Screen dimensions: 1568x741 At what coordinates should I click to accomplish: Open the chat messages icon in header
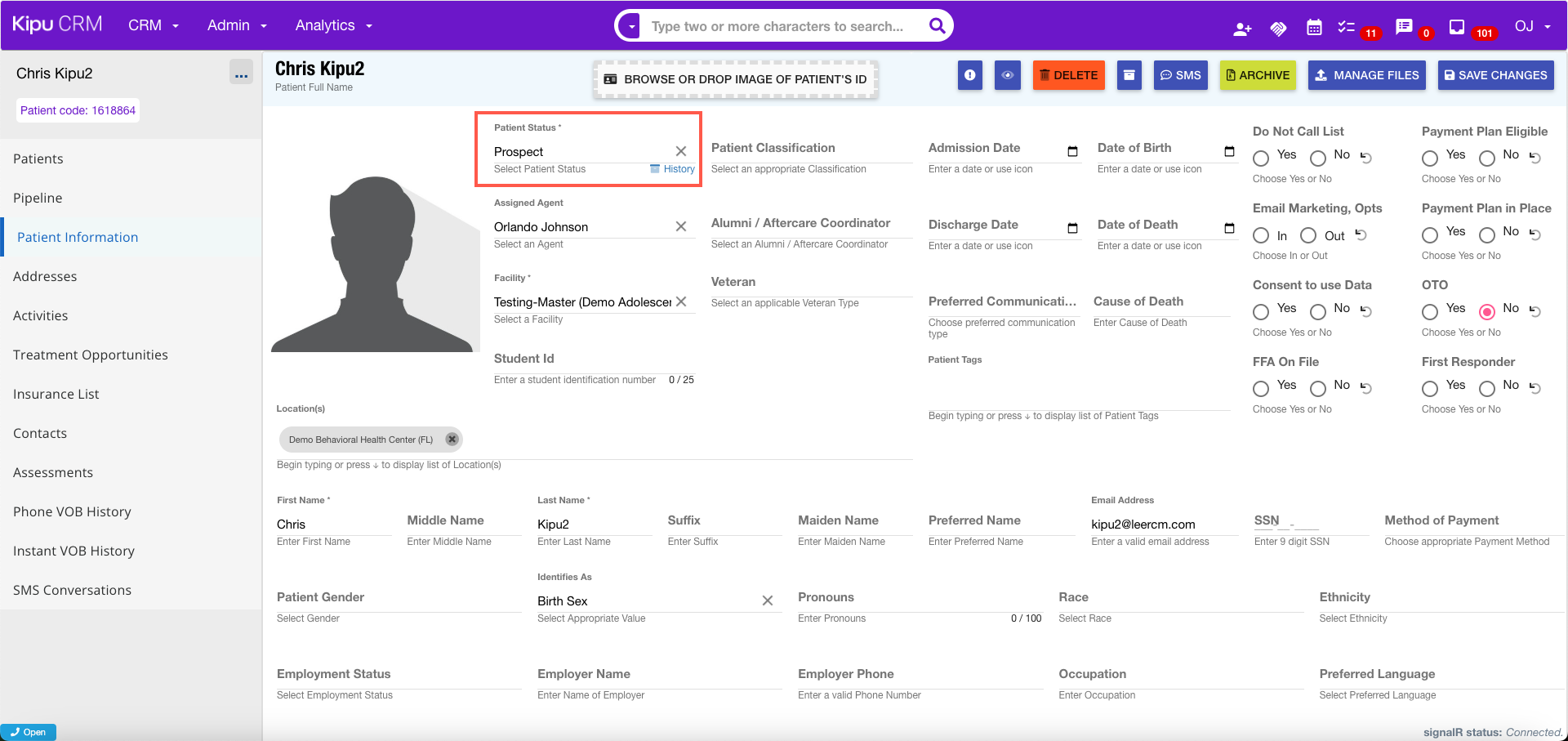click(1404, 28)
